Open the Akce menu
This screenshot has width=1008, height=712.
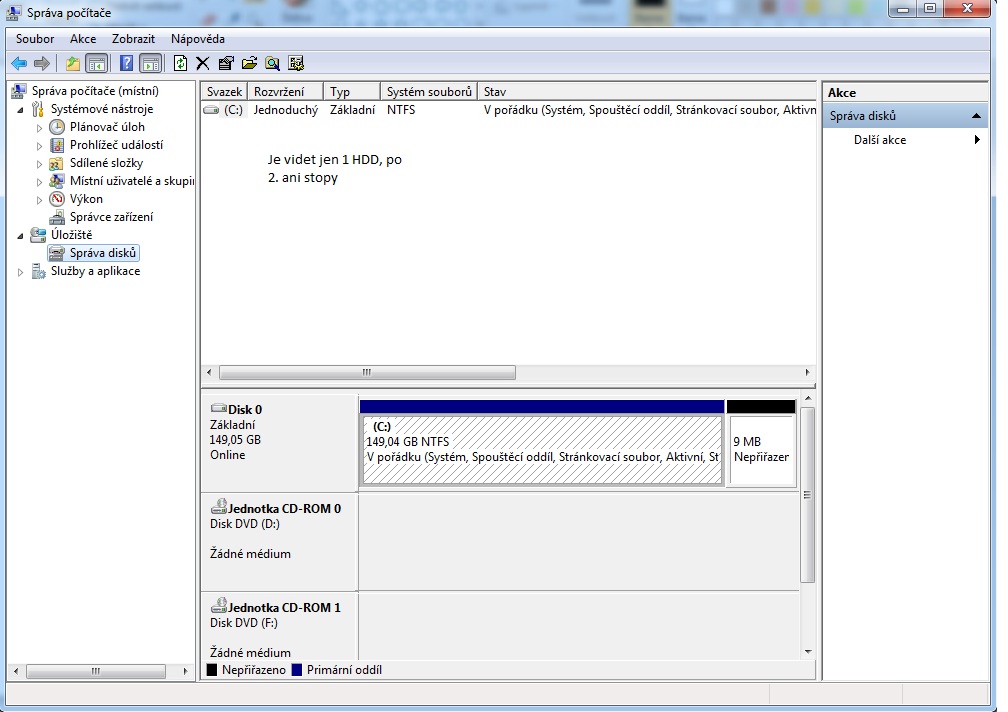83,39
